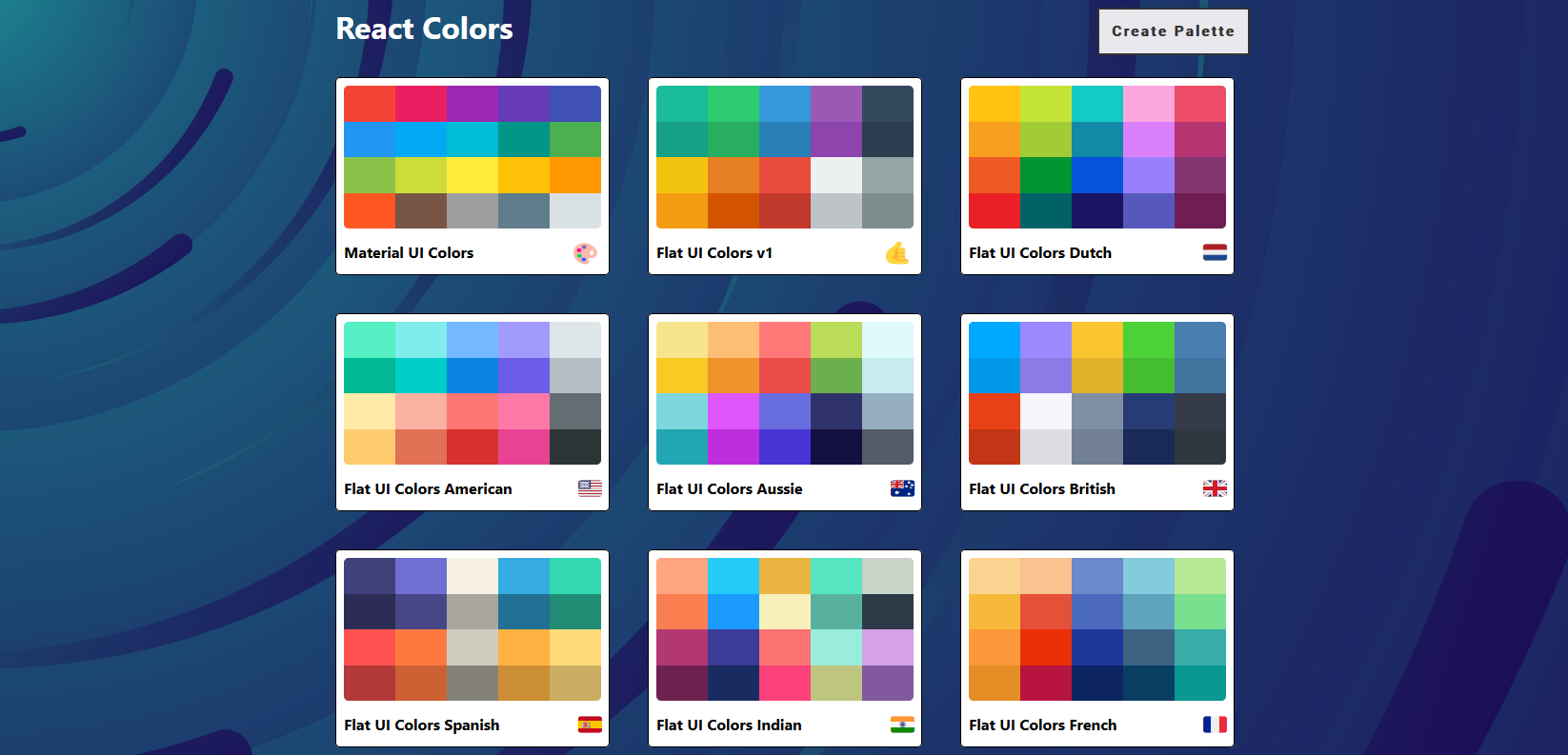Image resolution: width=1568 pixels, height=755 pixels.
Task: Click the Netherlands flag icon on the Dutch palette
Action: (1215, 252)
